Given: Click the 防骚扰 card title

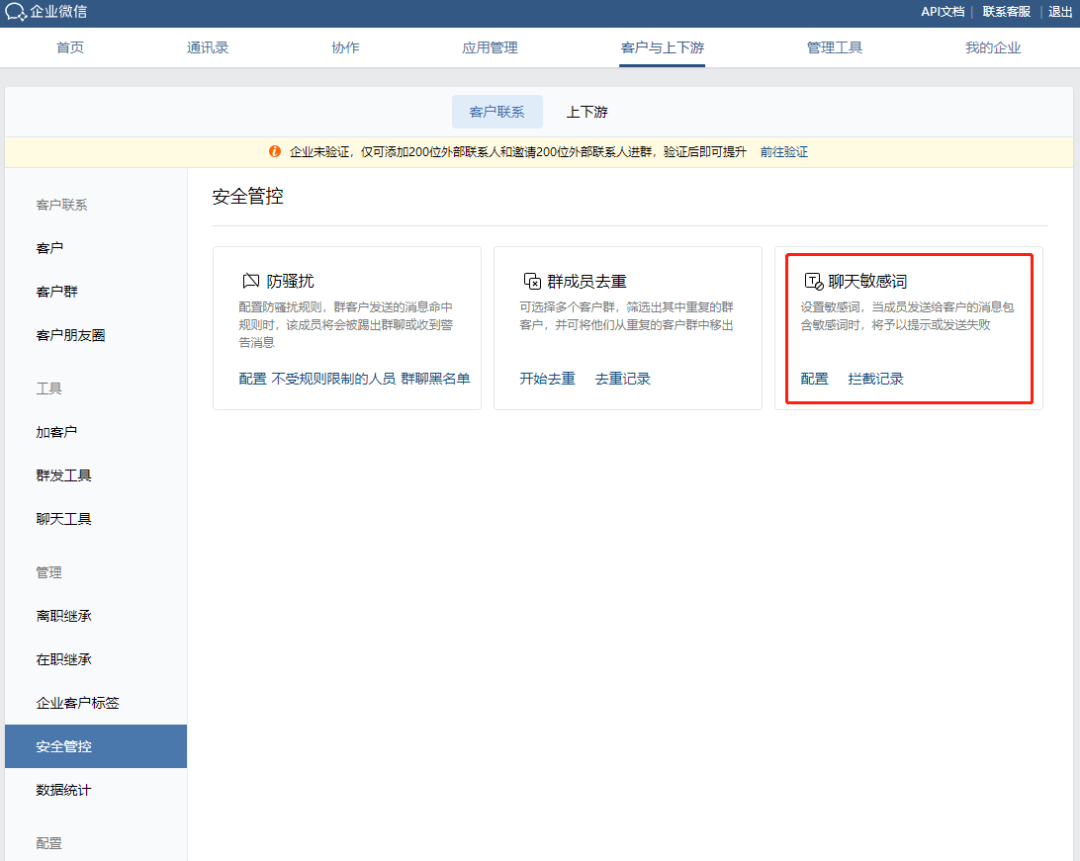Looking at the screenshot, I should tap(290, 281).
